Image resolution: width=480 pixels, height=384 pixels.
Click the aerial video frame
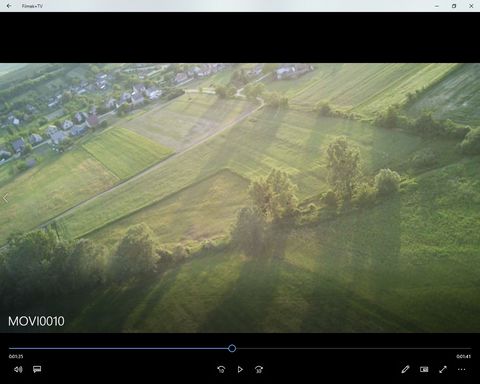tap(240, 198)
